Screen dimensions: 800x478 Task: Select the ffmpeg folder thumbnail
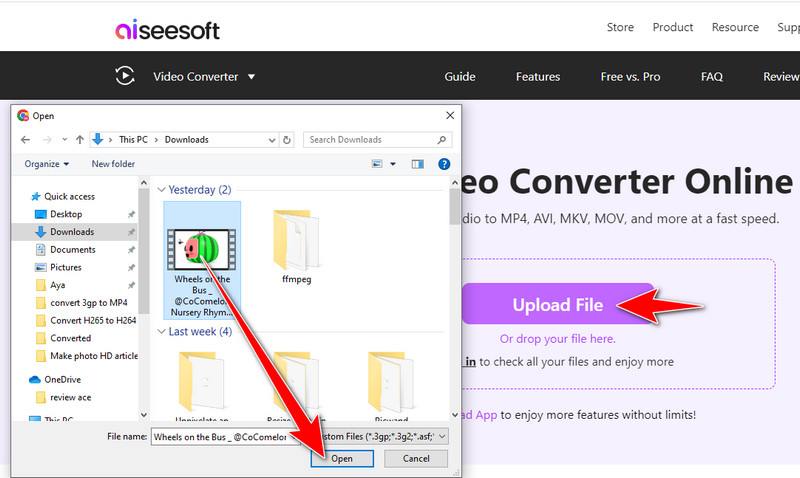(x=296, y=240)
